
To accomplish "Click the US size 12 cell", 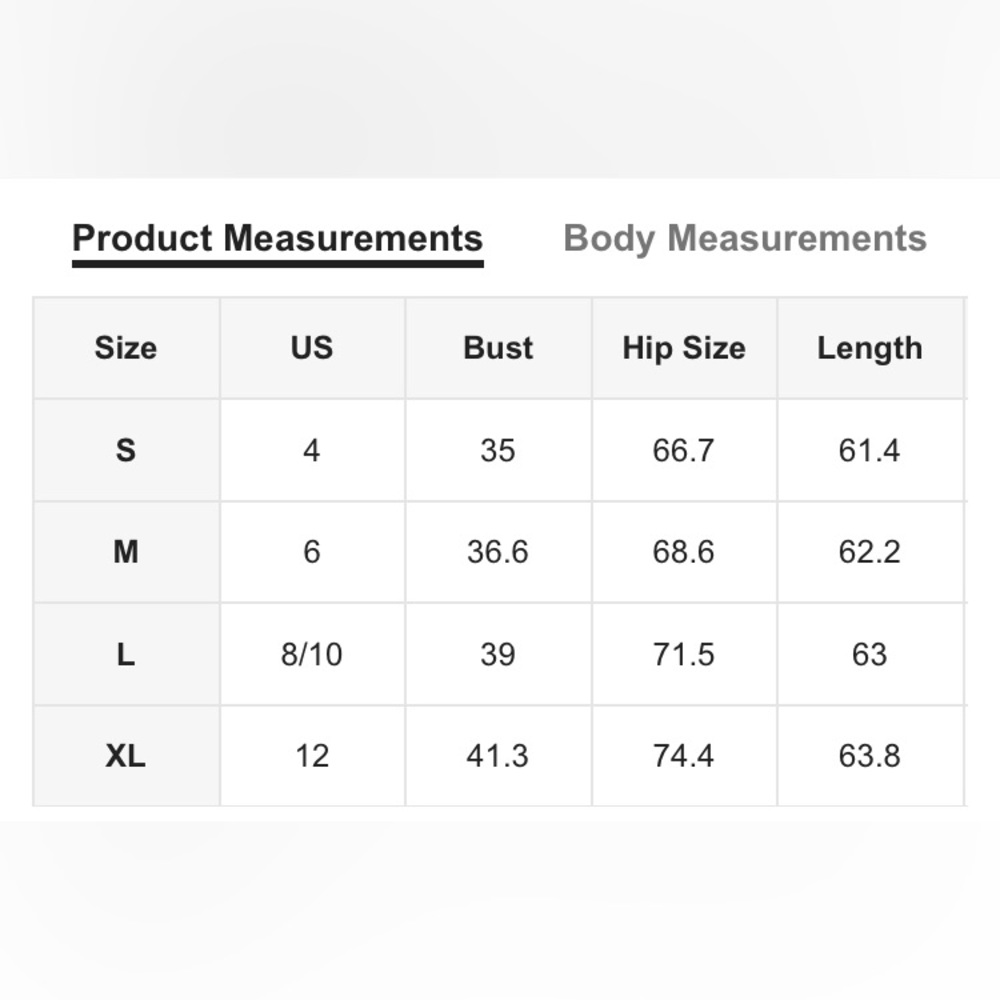I will click(x=312, y=756).
